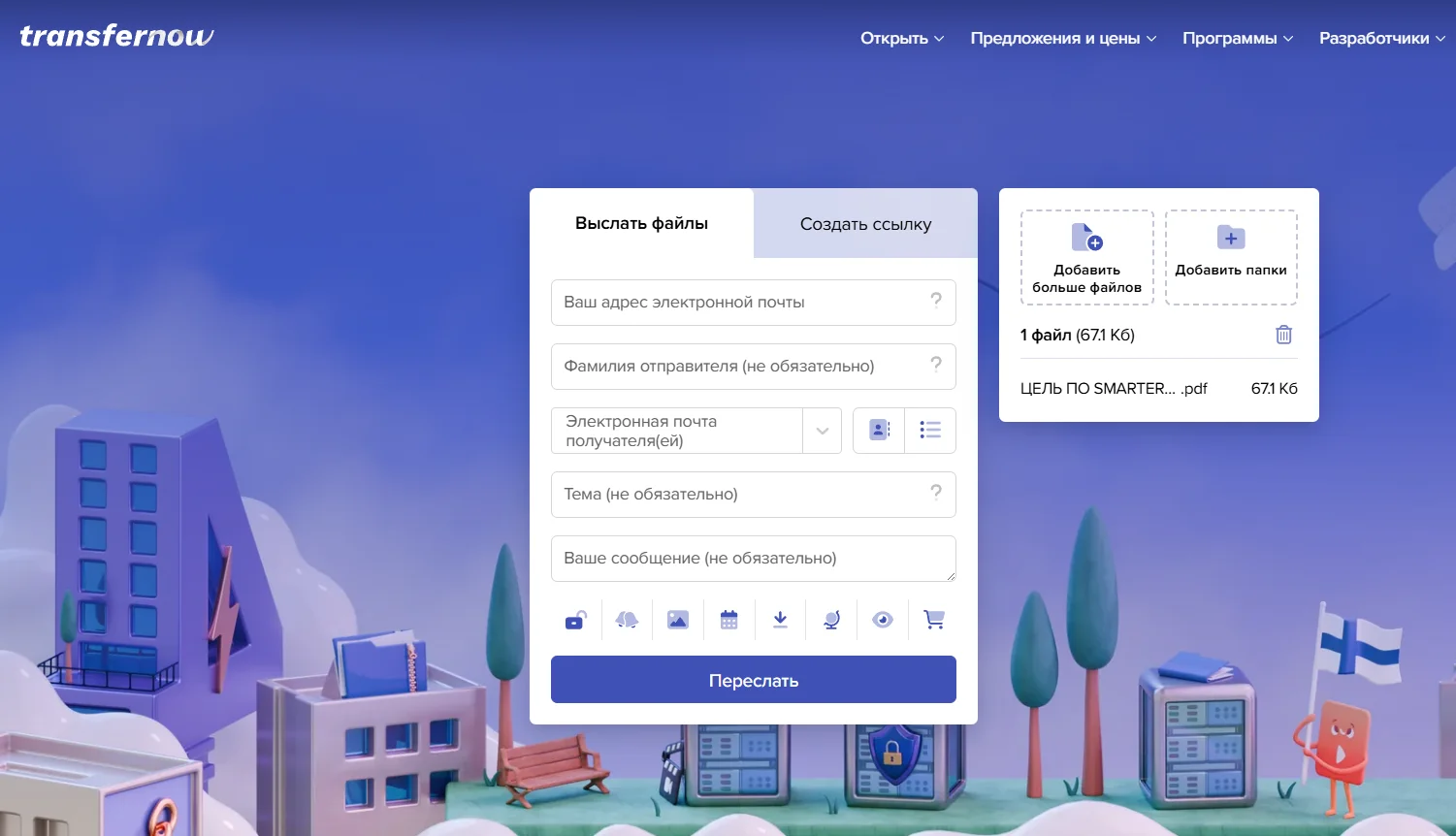Expand the Открыть navigation menu
The width and height of the screenshot is (1456, 836).
[x=901, y=39]
